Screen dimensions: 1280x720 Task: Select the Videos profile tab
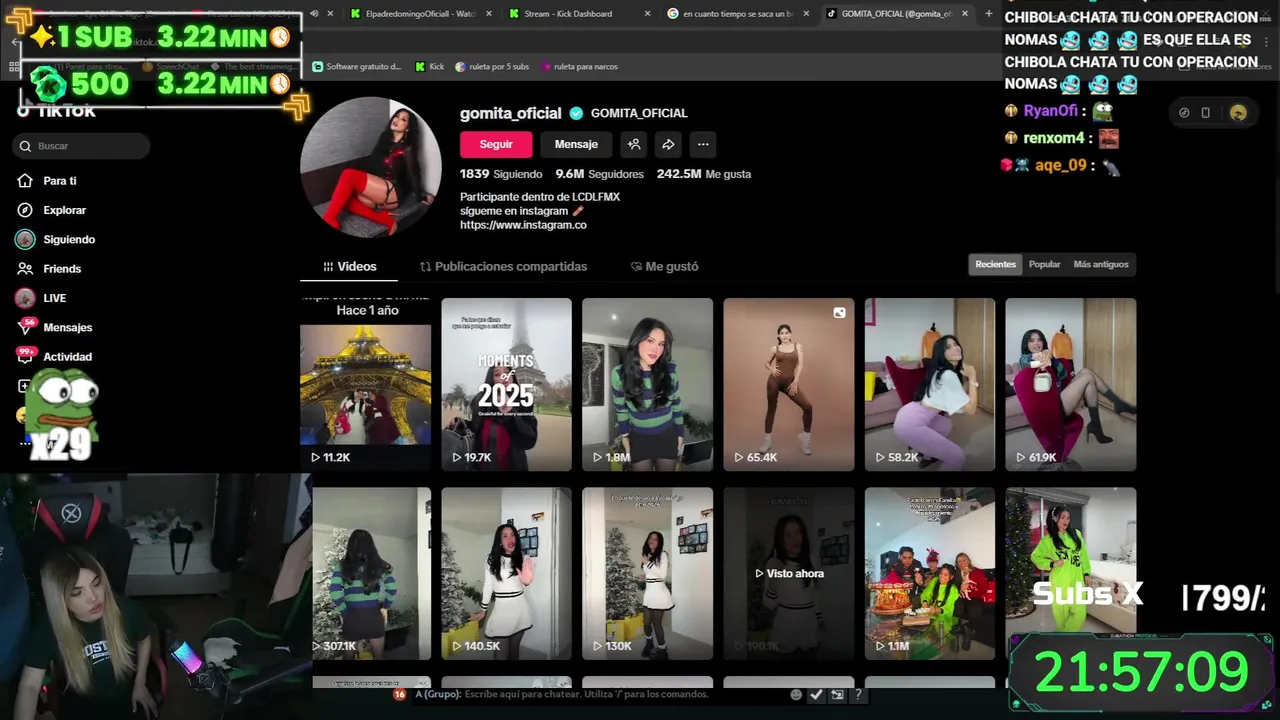pos(349,267)
